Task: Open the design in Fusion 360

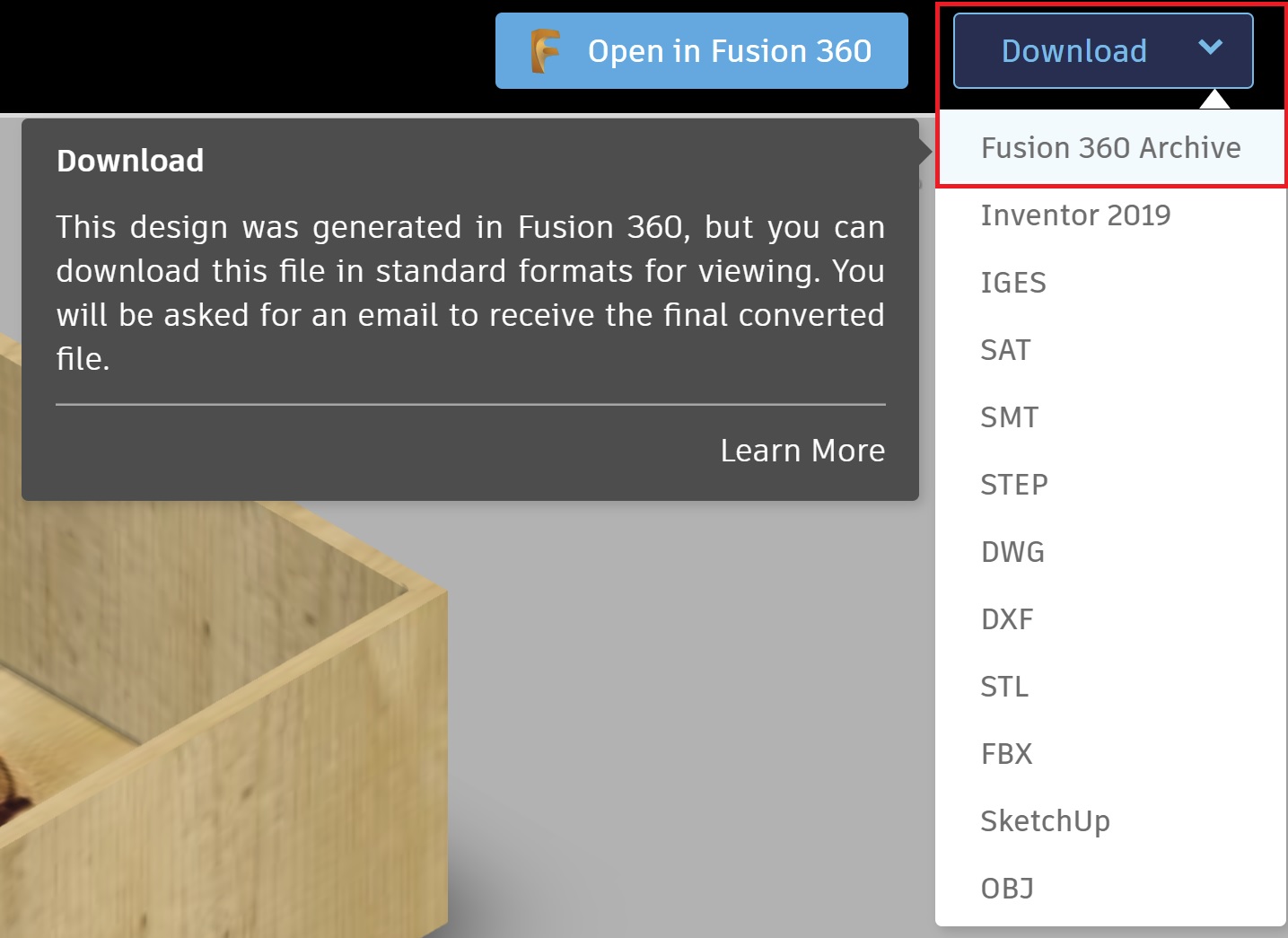Action: (702, 51)
